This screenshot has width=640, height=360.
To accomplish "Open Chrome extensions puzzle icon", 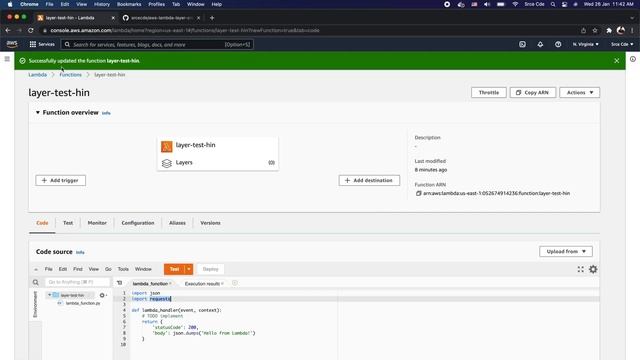I will pos(609,30).
